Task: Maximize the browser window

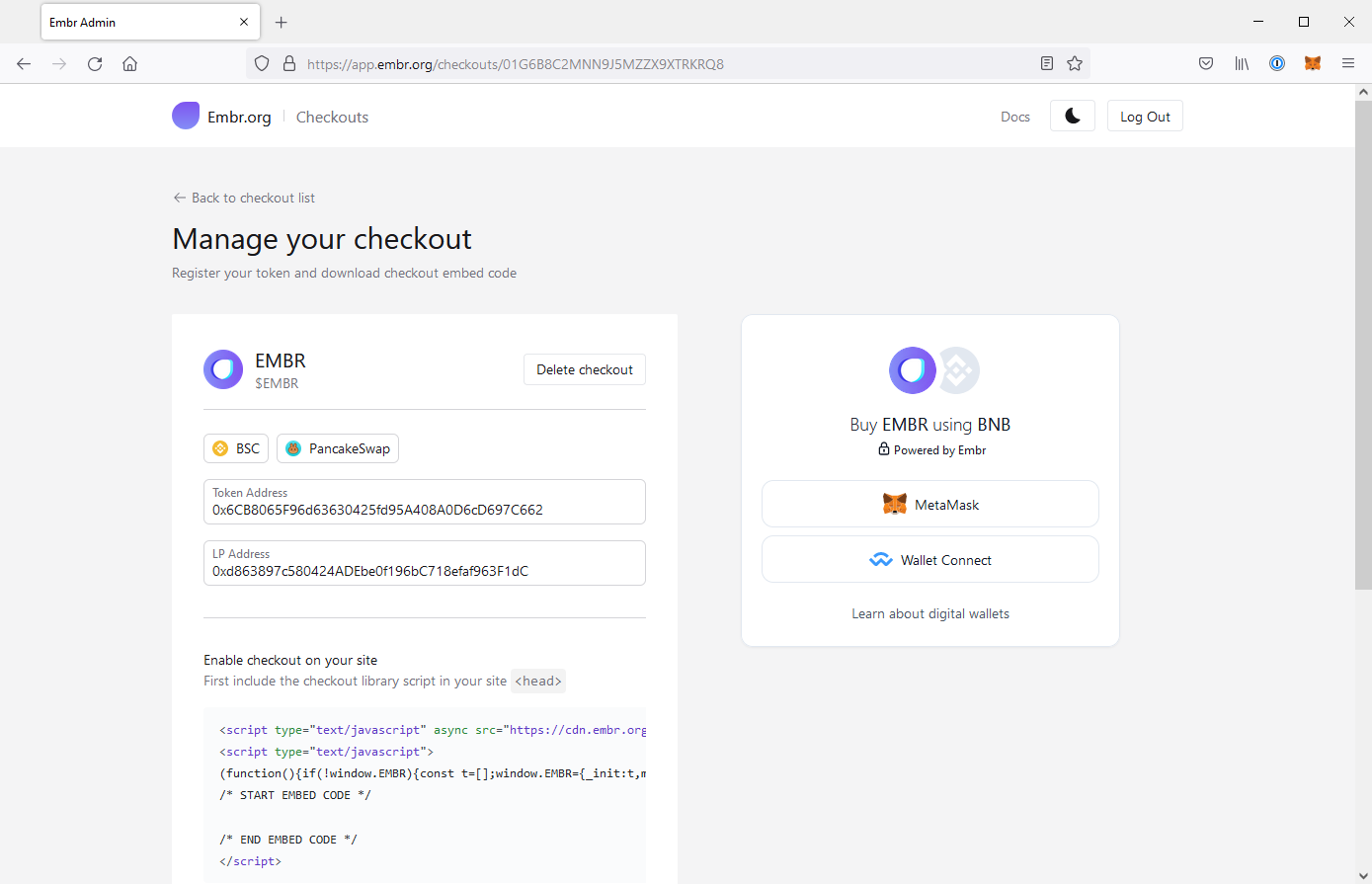Action: pos(1304,22)
